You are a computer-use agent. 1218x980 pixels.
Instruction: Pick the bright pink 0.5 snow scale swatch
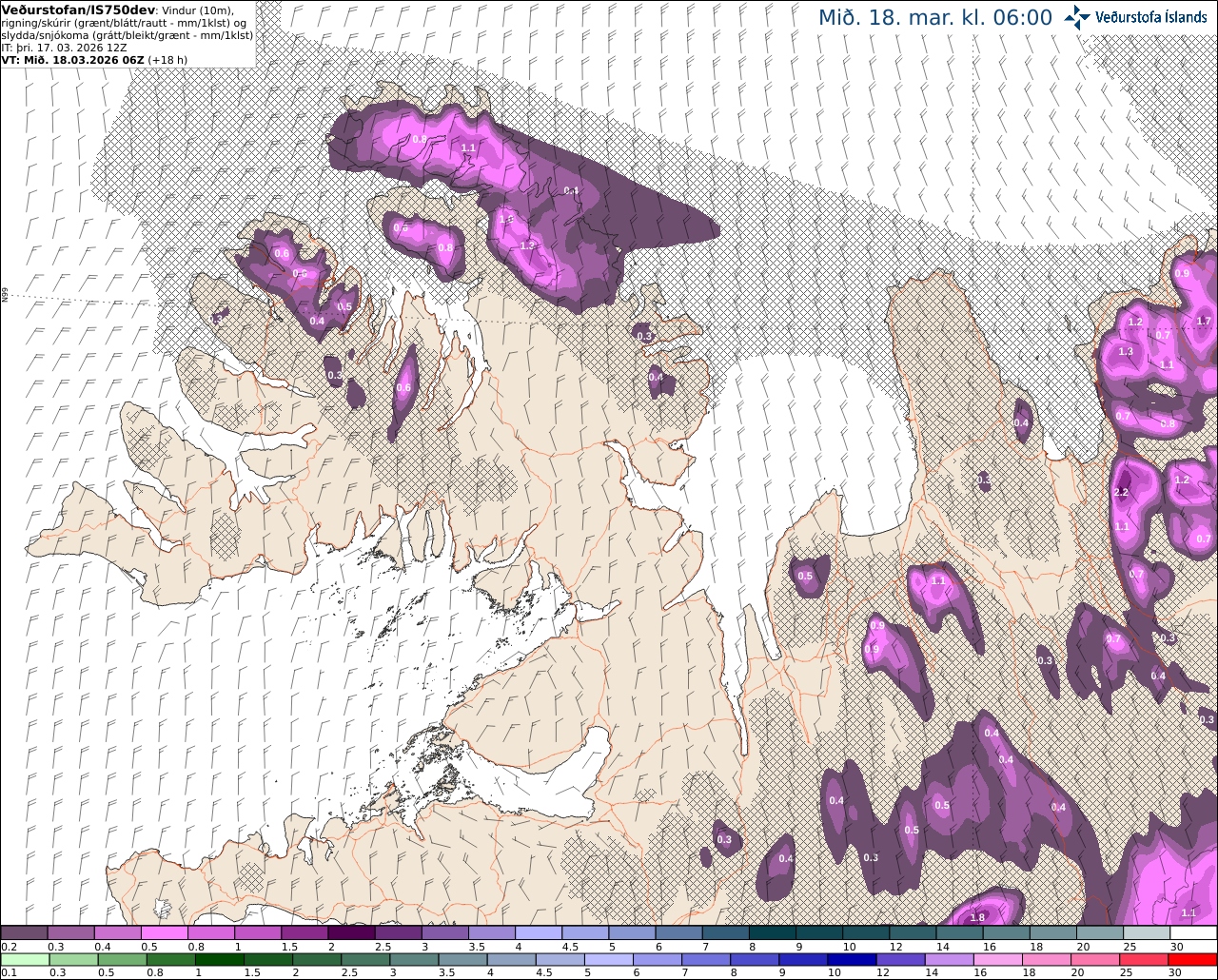pos(164,933)
